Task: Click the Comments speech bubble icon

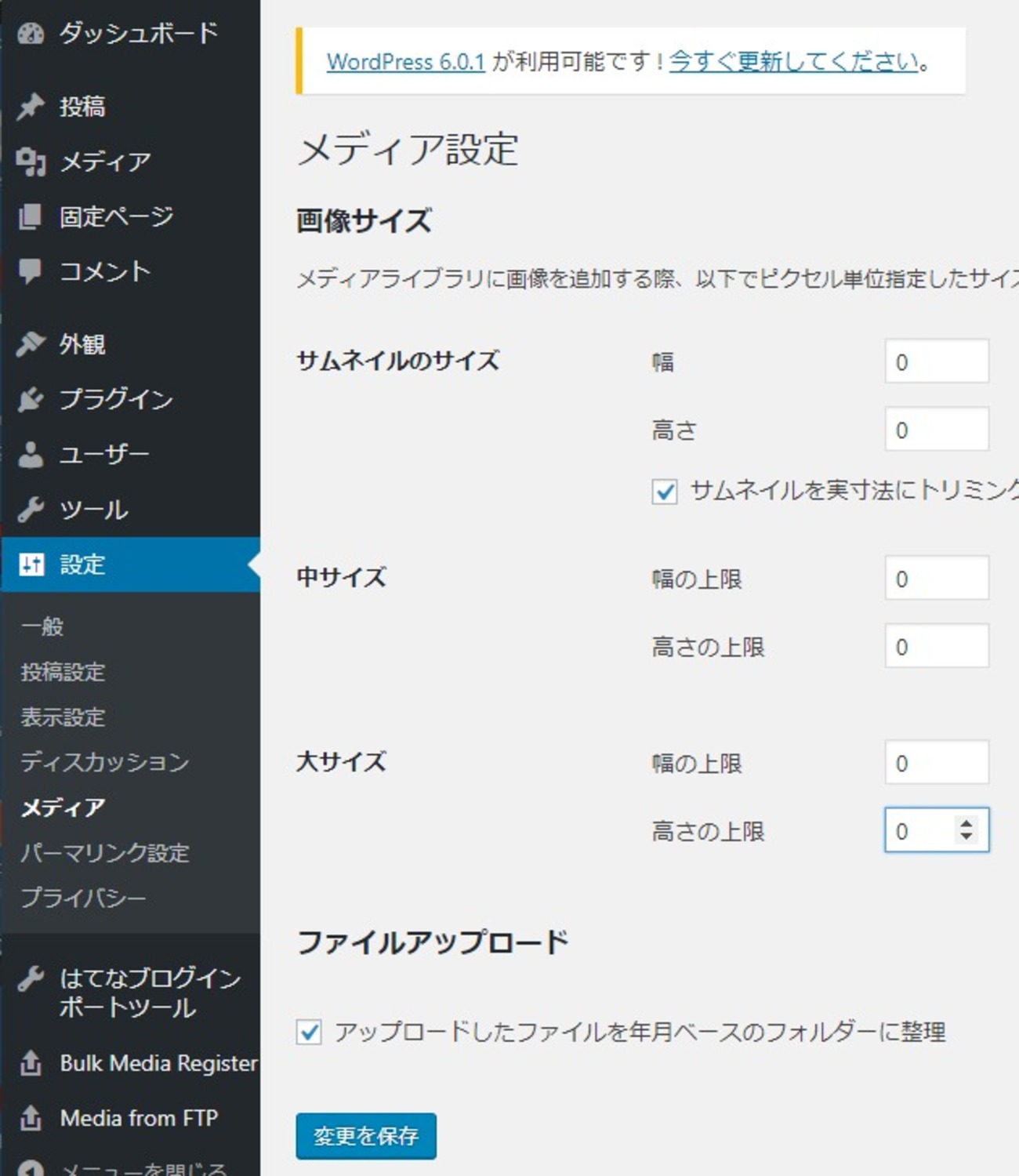Action: pyautogui.click(x=31, y=271)
